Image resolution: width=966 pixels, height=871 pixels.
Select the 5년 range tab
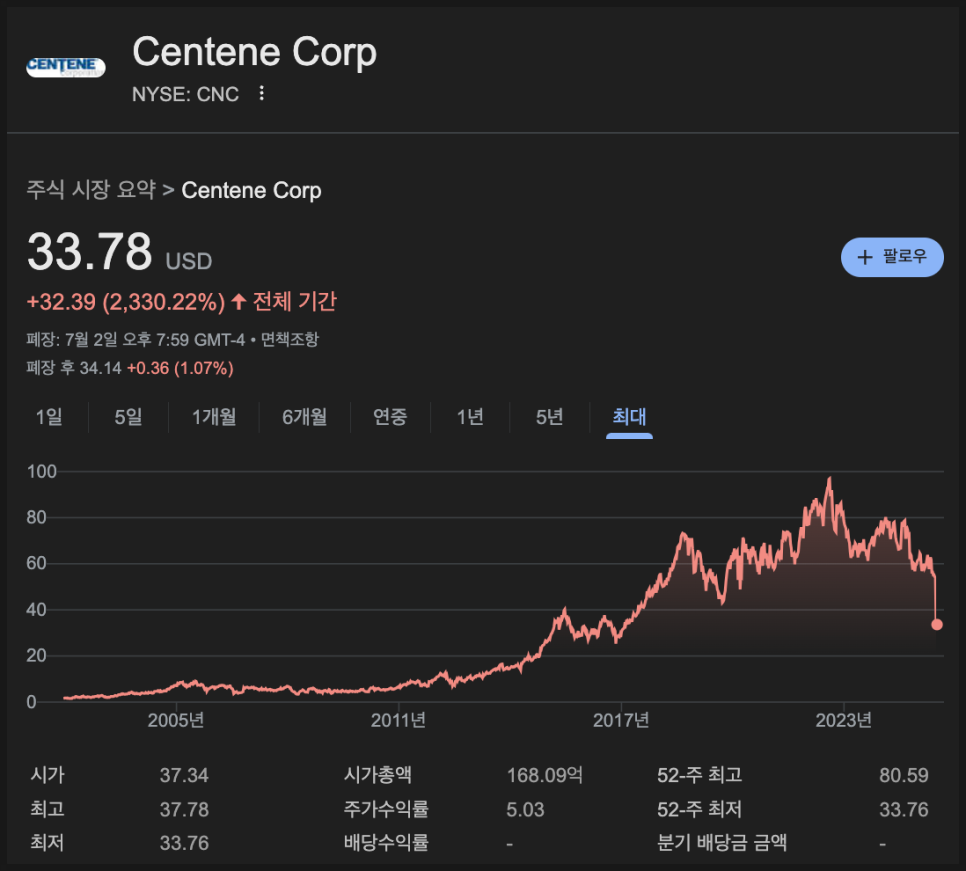click(550, 417)
